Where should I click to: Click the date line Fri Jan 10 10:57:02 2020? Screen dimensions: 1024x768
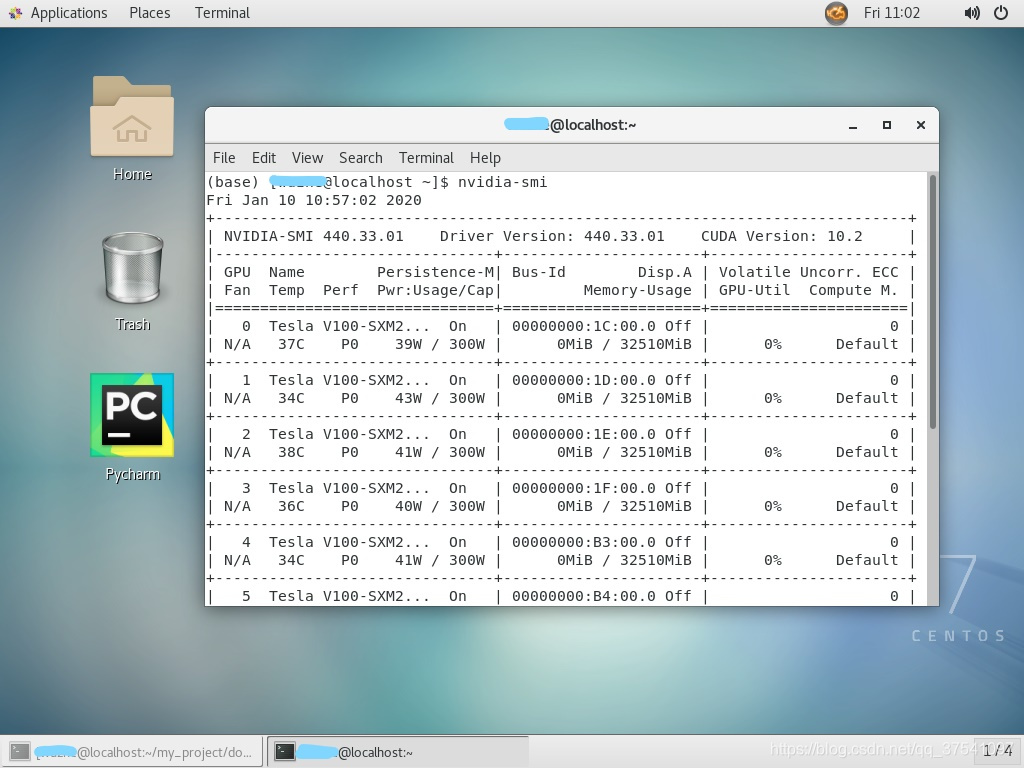[314, 200]
